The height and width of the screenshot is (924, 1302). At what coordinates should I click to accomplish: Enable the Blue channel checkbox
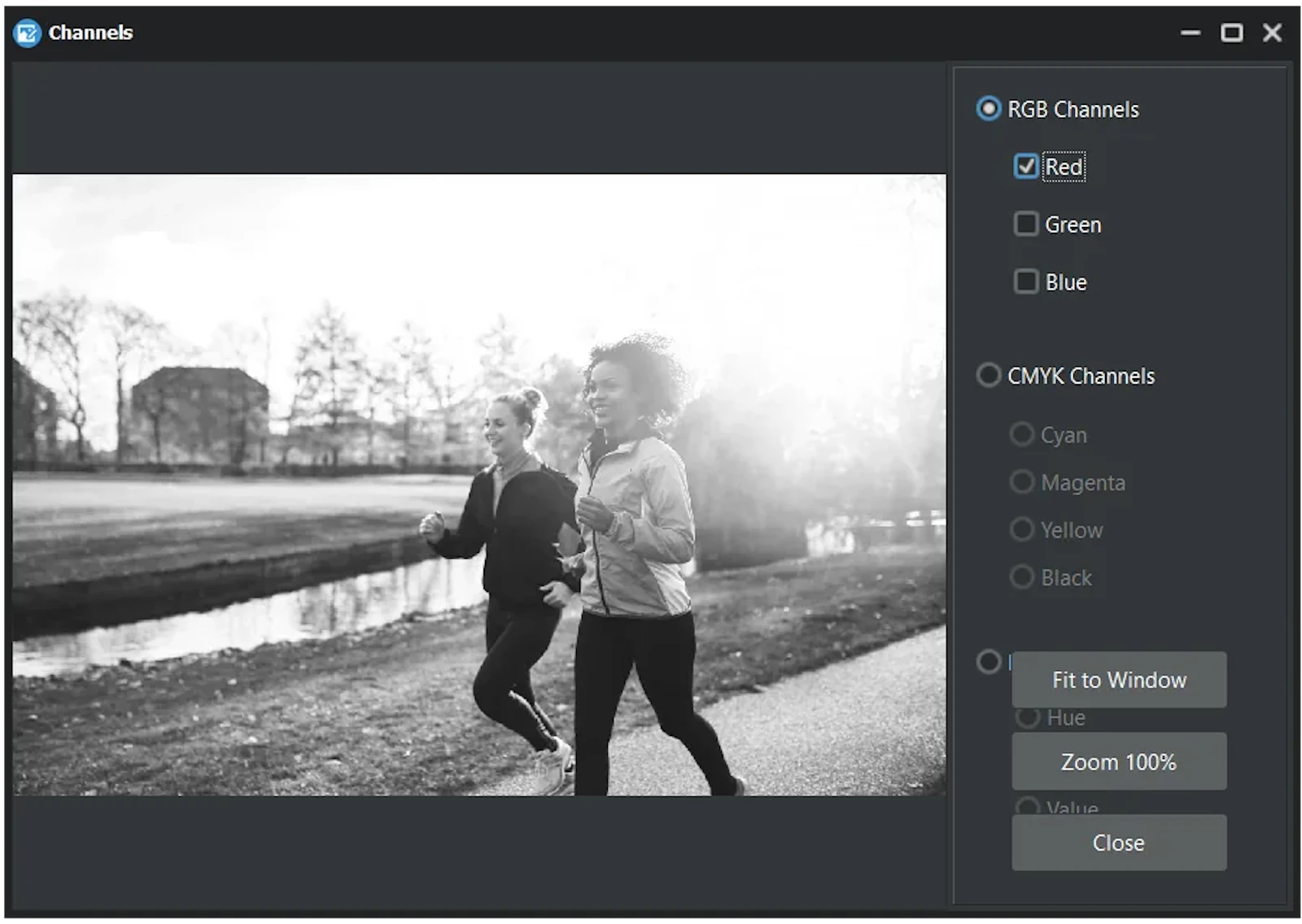pos(1025,281)
